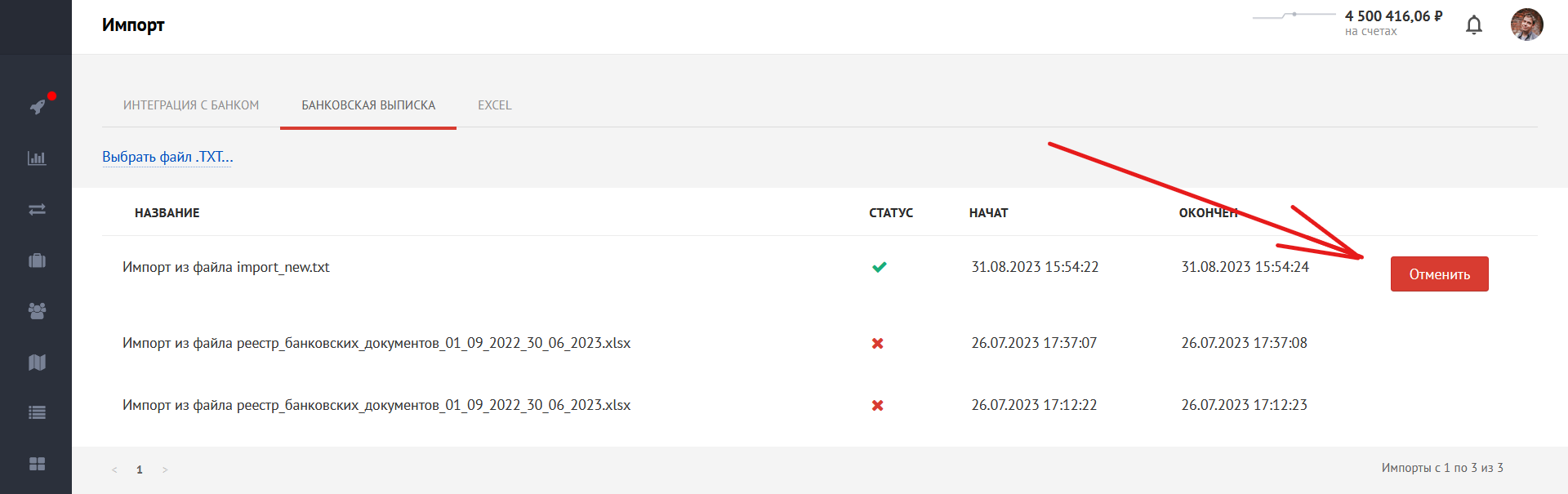Click the account balance 4 500 416,06 ₽

coord(1394,16)
